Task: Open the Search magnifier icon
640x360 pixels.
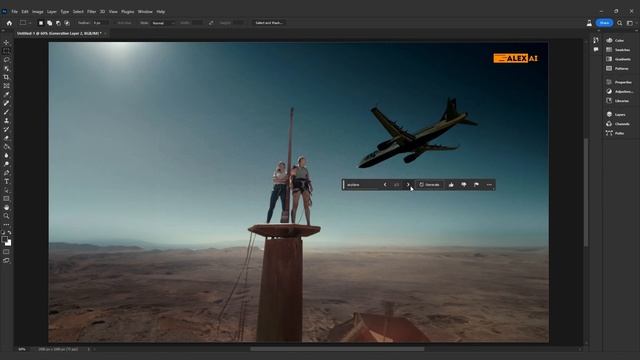Action: click(620, 23)
